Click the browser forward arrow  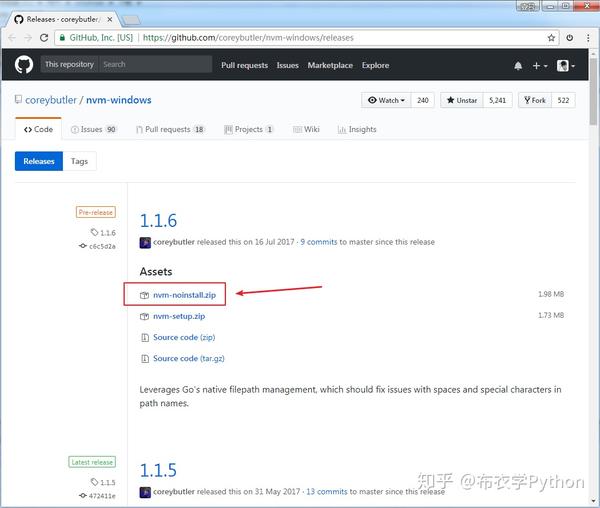pyautogui.click(x=28, y=37)
